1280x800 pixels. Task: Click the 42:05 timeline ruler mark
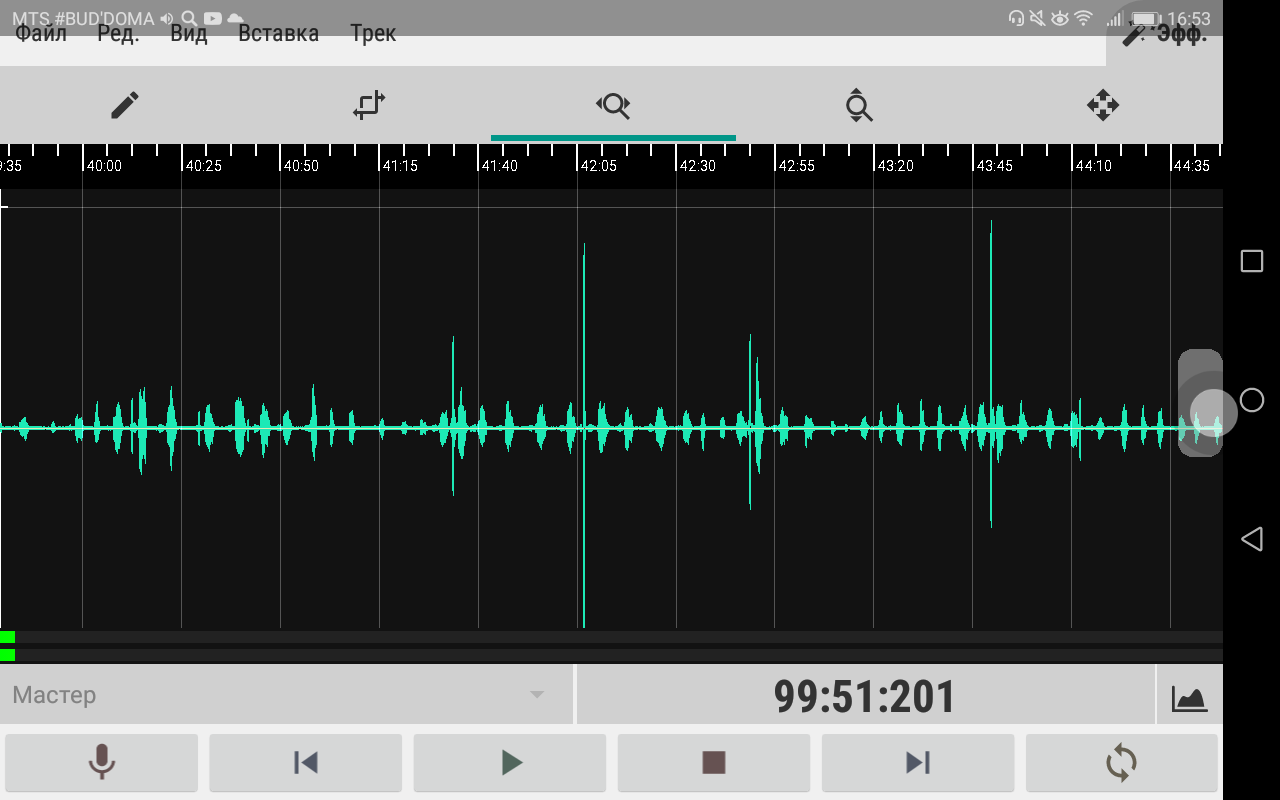[x=598, y=166]
